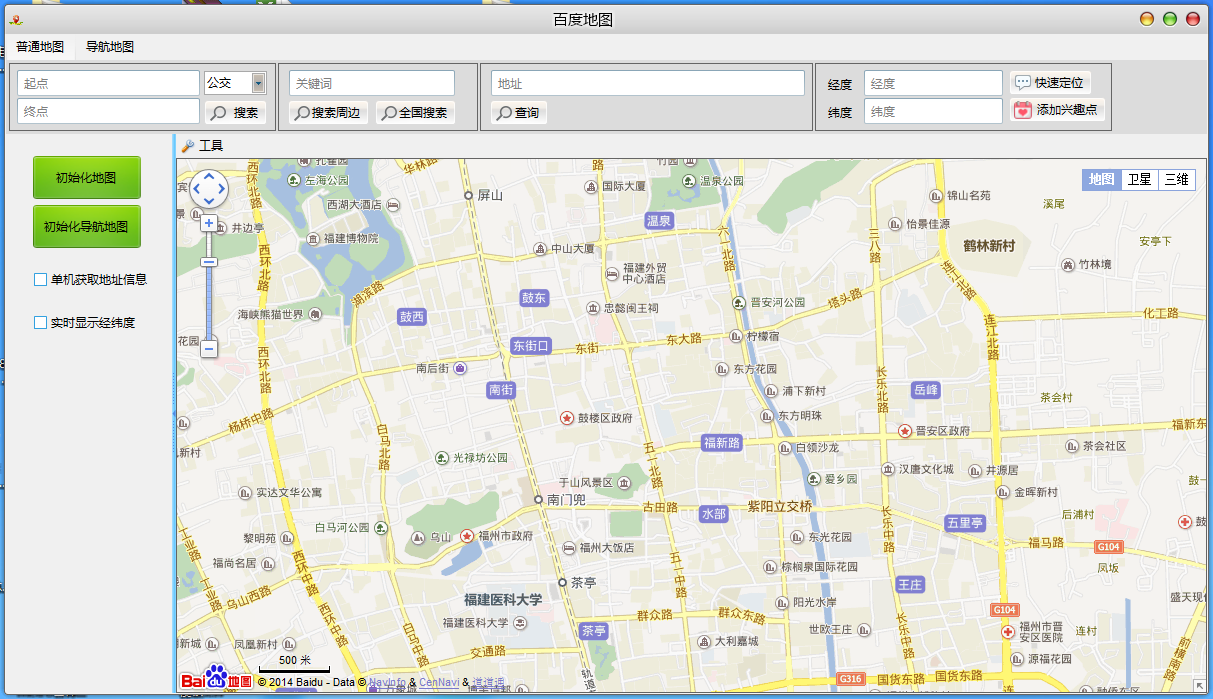This screenshot has width=1213, height=699.
Task: Click the 鼓西 station label
Action: (x=412, y=317)
